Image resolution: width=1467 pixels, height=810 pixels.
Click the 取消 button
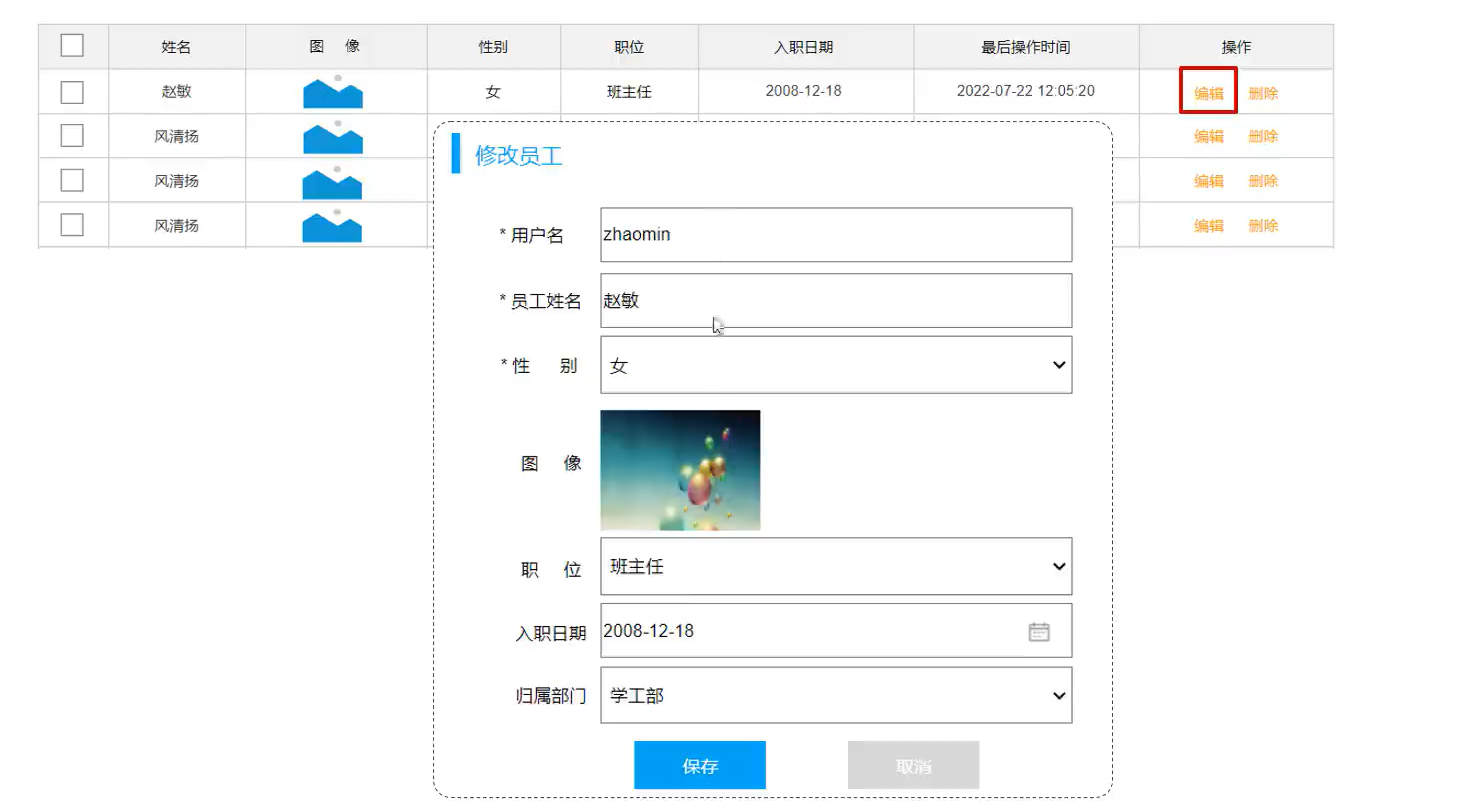click(913, 766)
